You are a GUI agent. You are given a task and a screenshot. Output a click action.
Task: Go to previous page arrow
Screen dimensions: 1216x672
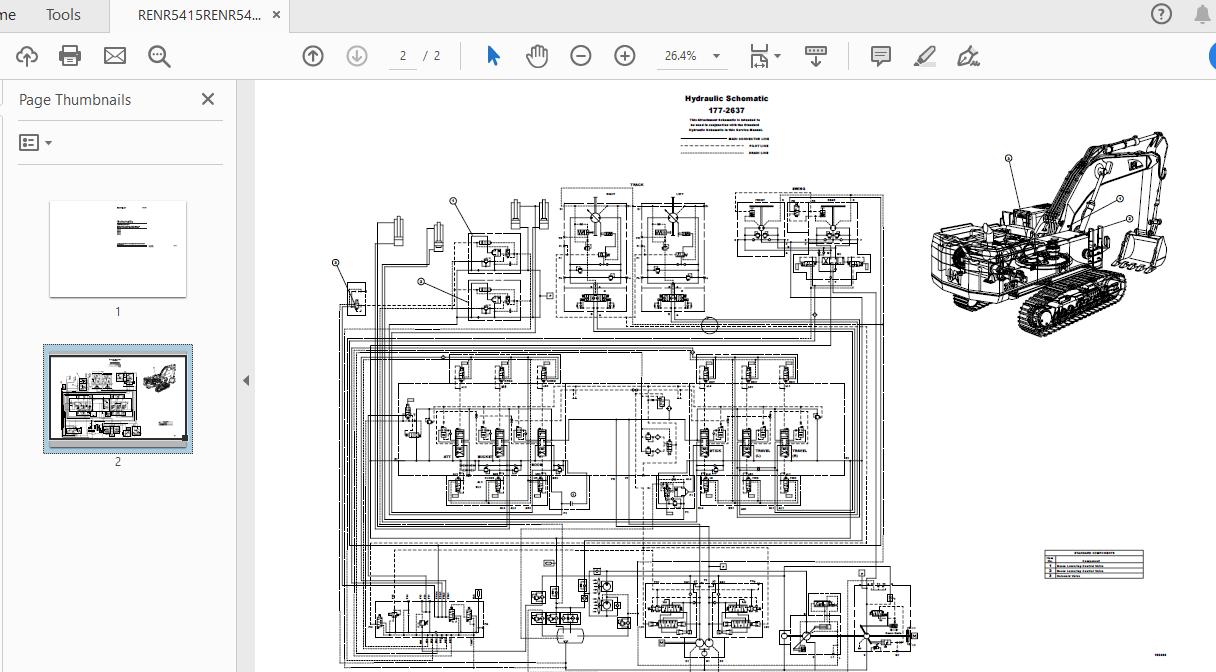[313, 56]
